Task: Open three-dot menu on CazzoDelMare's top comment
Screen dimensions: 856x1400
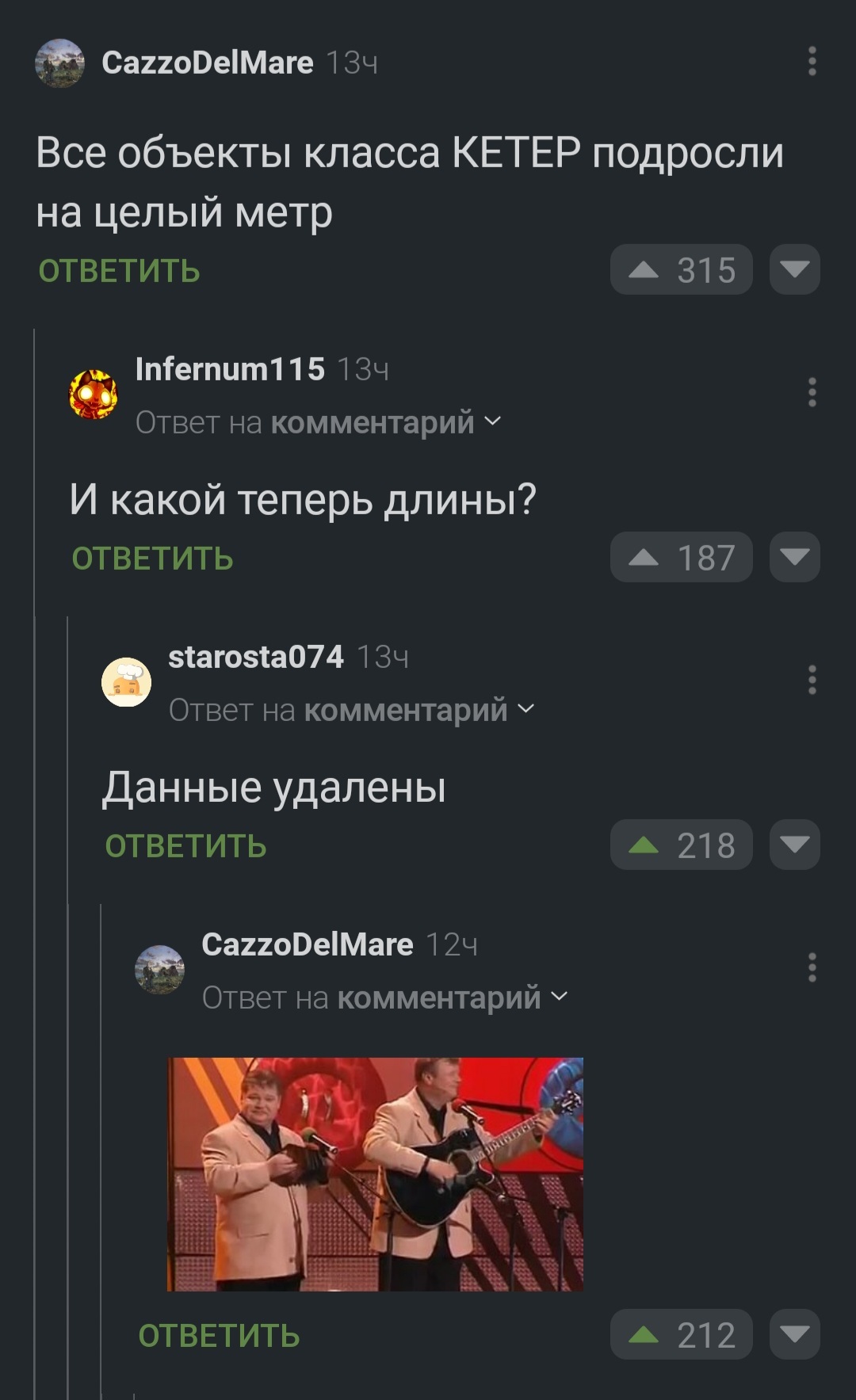Action: click(812, 61)
